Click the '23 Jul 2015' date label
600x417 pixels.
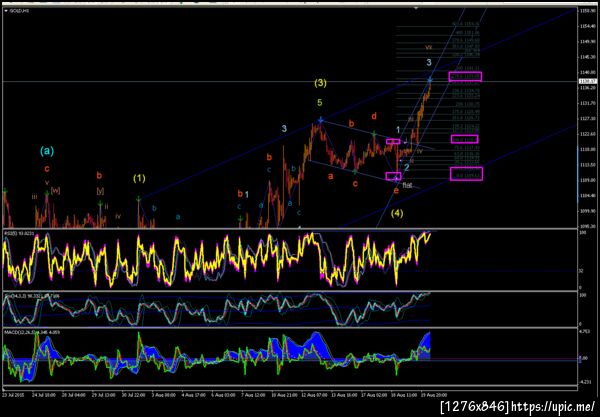click(x=13, y=395)
